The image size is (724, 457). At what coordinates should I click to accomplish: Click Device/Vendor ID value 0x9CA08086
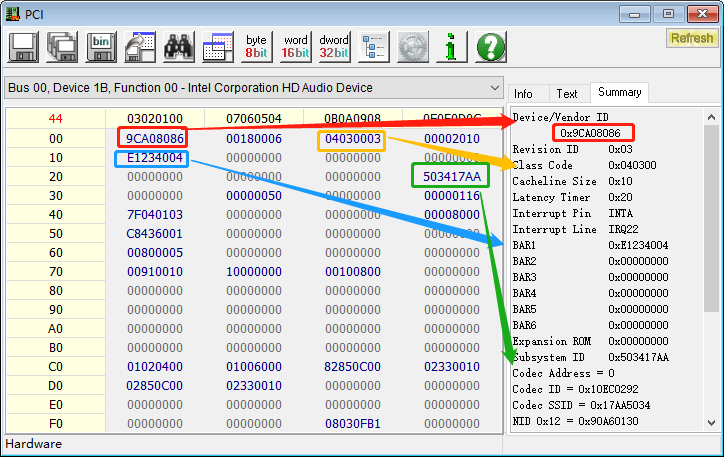tap(590, 133)
